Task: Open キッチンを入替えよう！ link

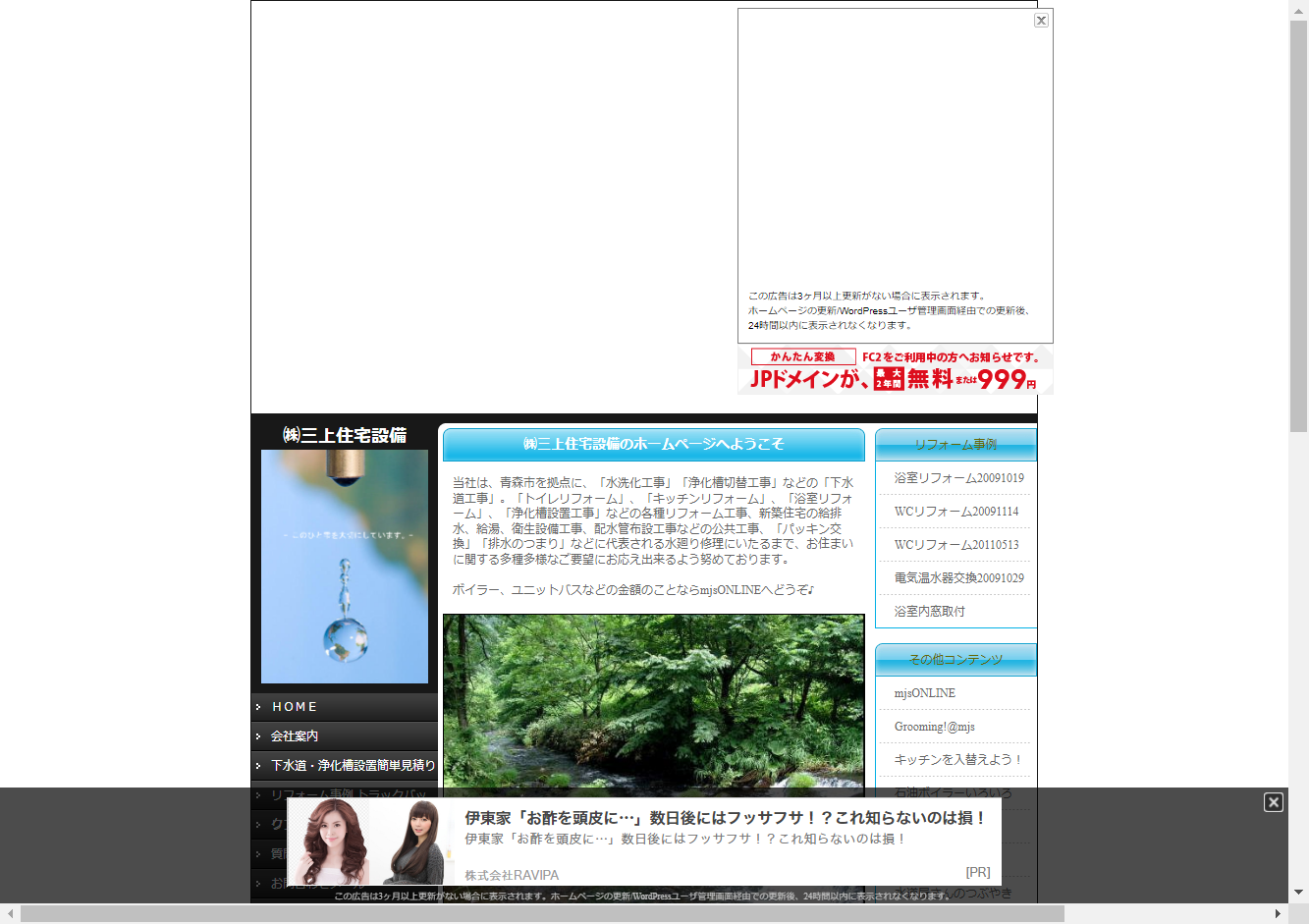Action: tap(957, 760)
